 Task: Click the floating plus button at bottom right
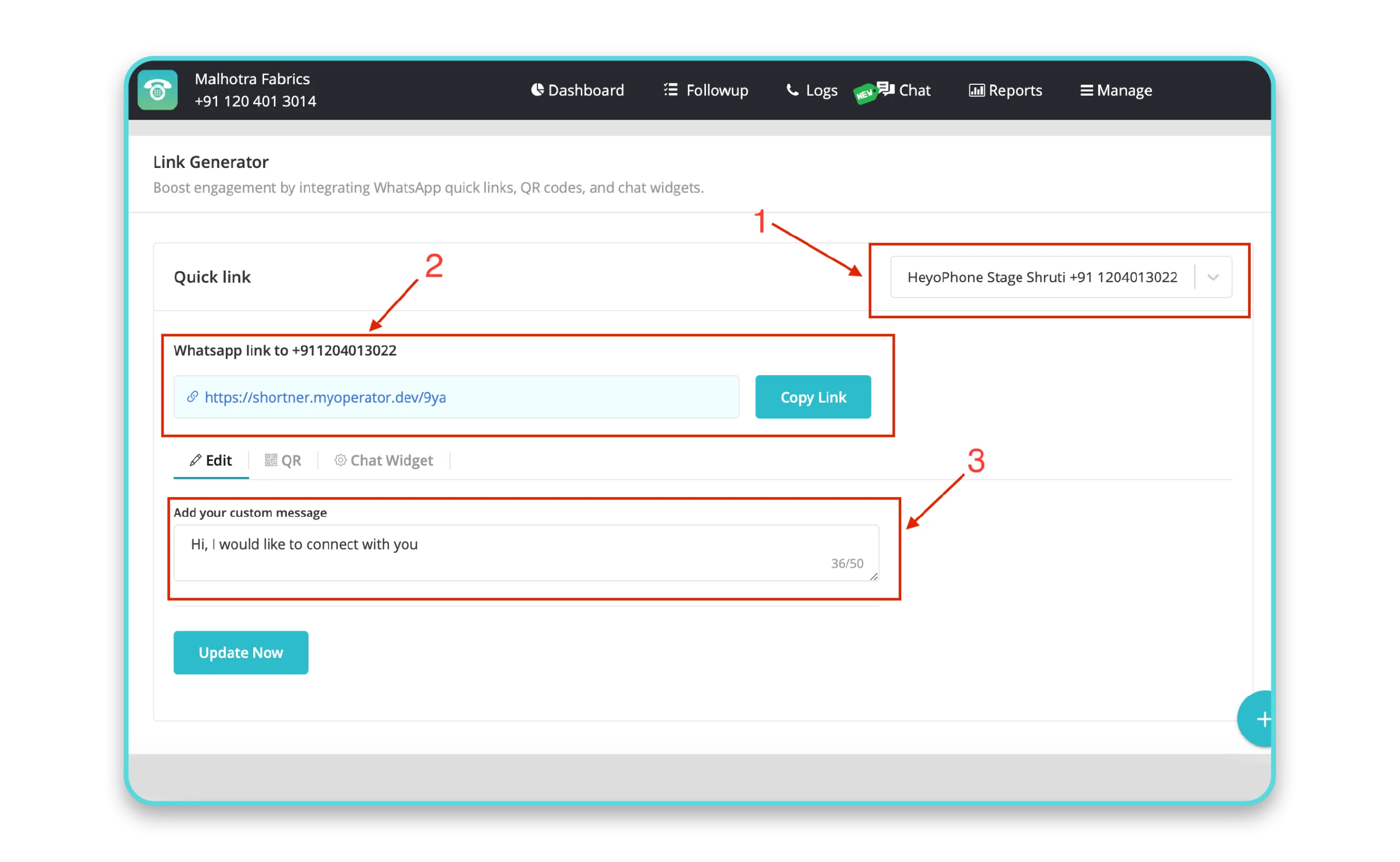(1264, 719)
